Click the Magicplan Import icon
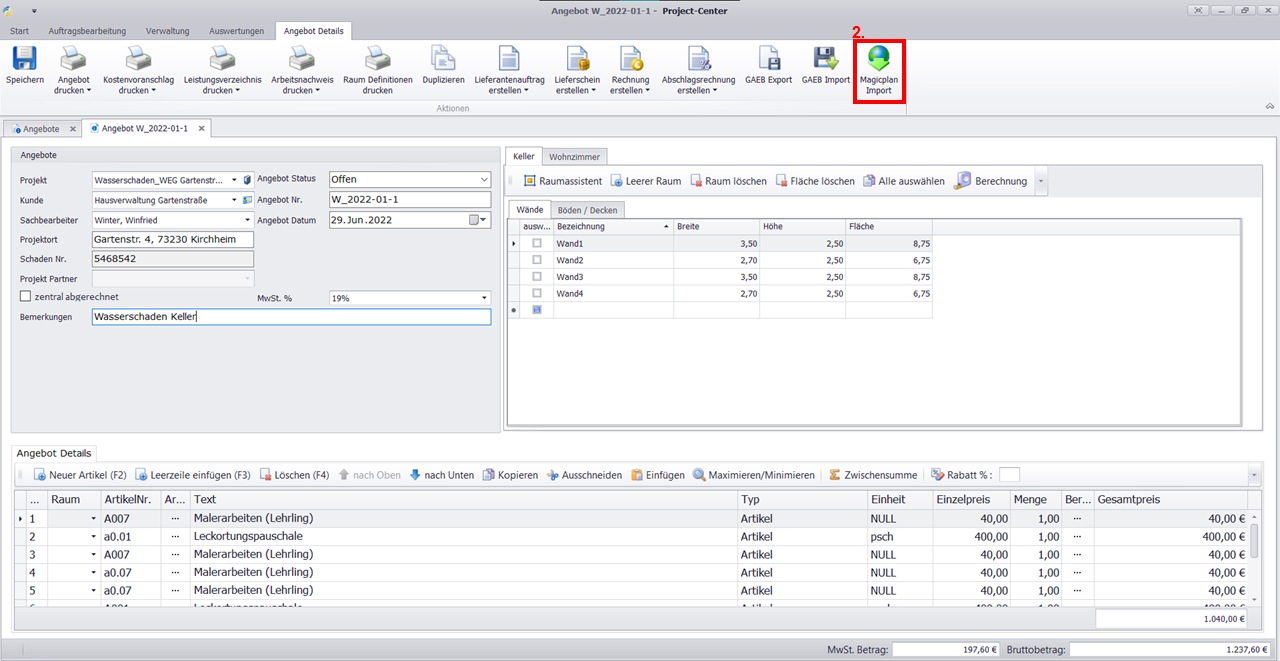Image resolution: width=1280 pixels, height=661 pixels. pyautogui.click(x=879, y=59)
